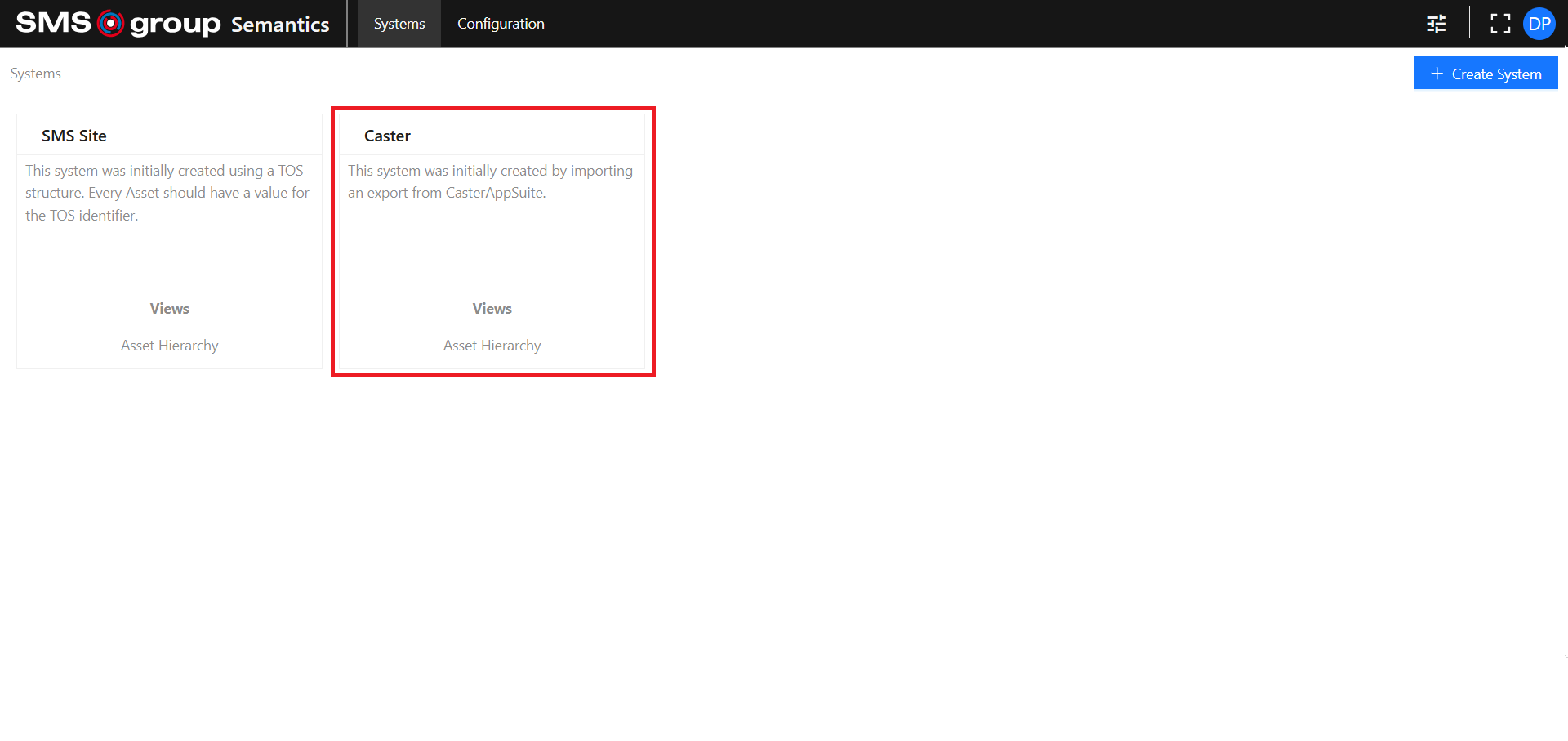Viewport: 1568px width, 741px height.
Task: Click the SMS group logo
Action: [x=118, y=23]
